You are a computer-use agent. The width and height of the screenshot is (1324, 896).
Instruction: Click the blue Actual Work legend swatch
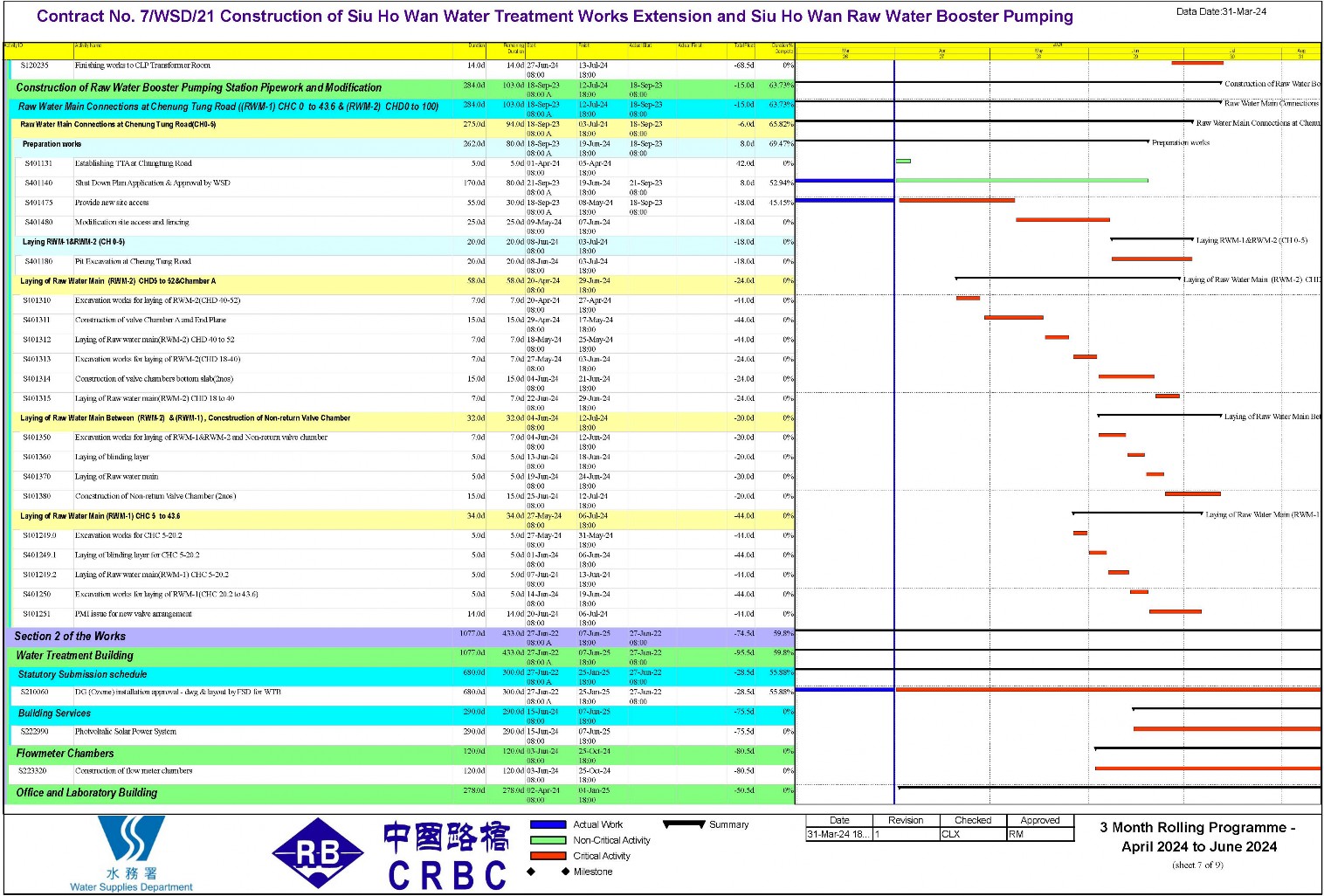tap(548, 824)
